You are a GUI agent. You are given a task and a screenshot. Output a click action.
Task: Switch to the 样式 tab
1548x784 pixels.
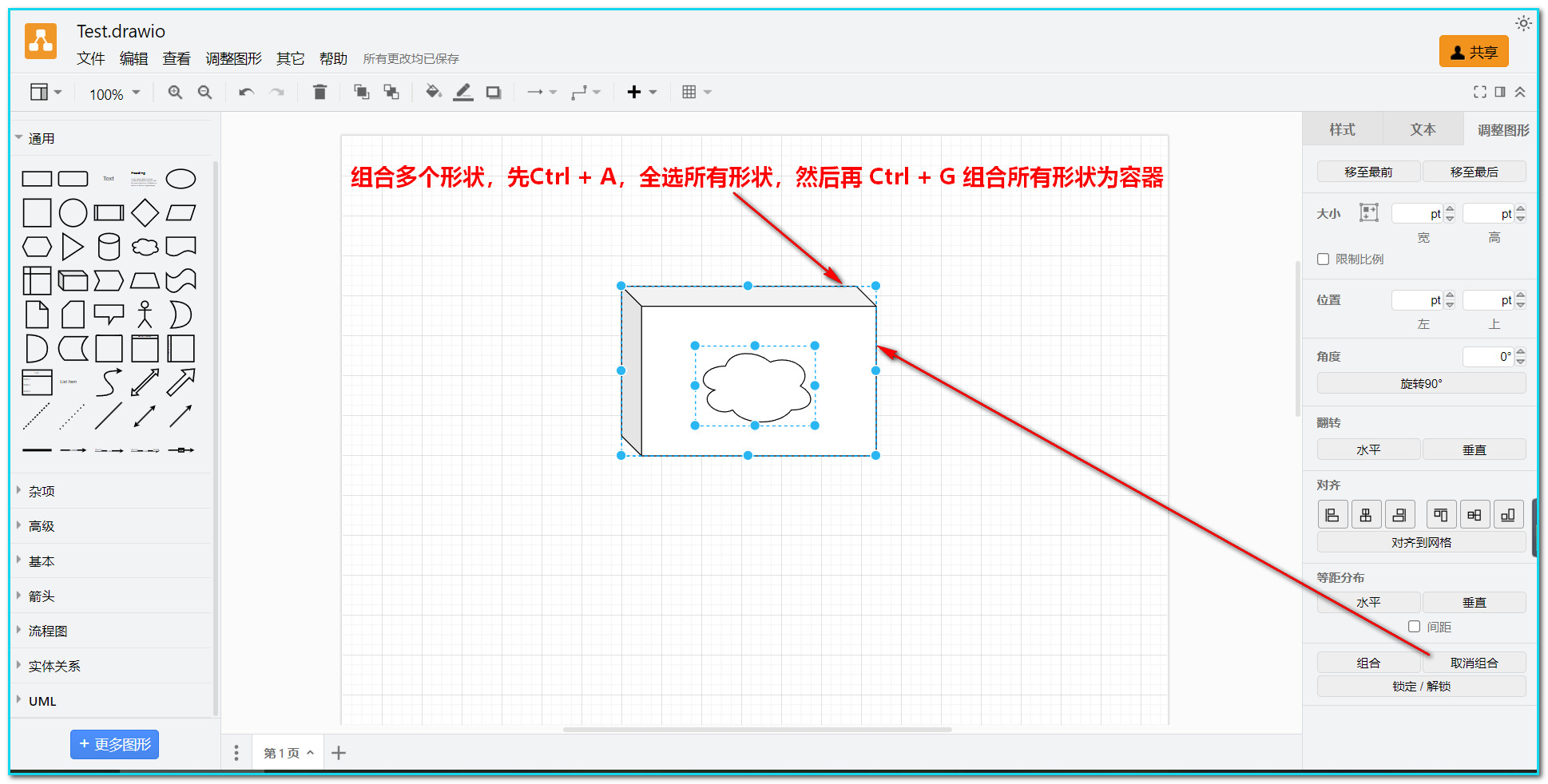[x=1342, y=129]
